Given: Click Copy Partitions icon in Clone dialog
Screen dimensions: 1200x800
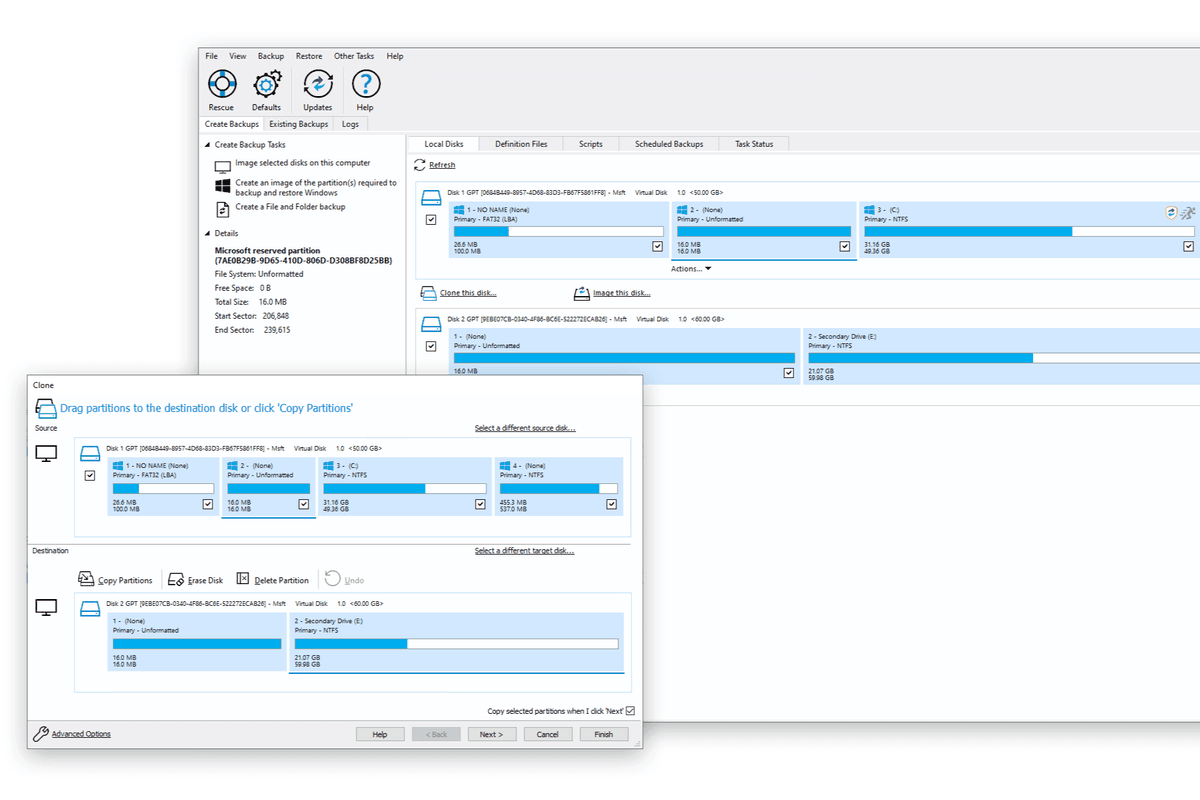Looking at the screenshot, I should pos(86,579).
